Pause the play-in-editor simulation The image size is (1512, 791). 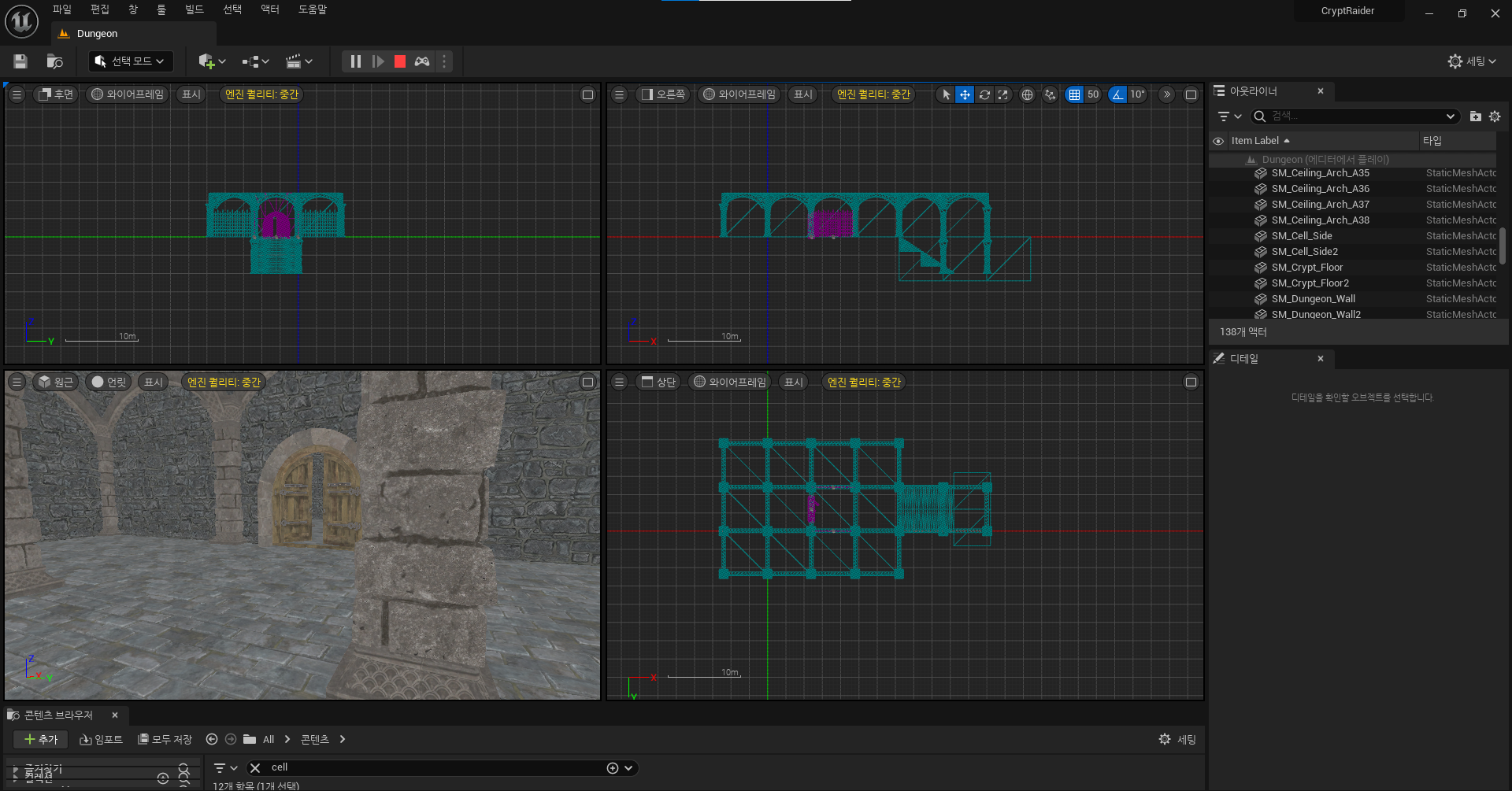356,61
